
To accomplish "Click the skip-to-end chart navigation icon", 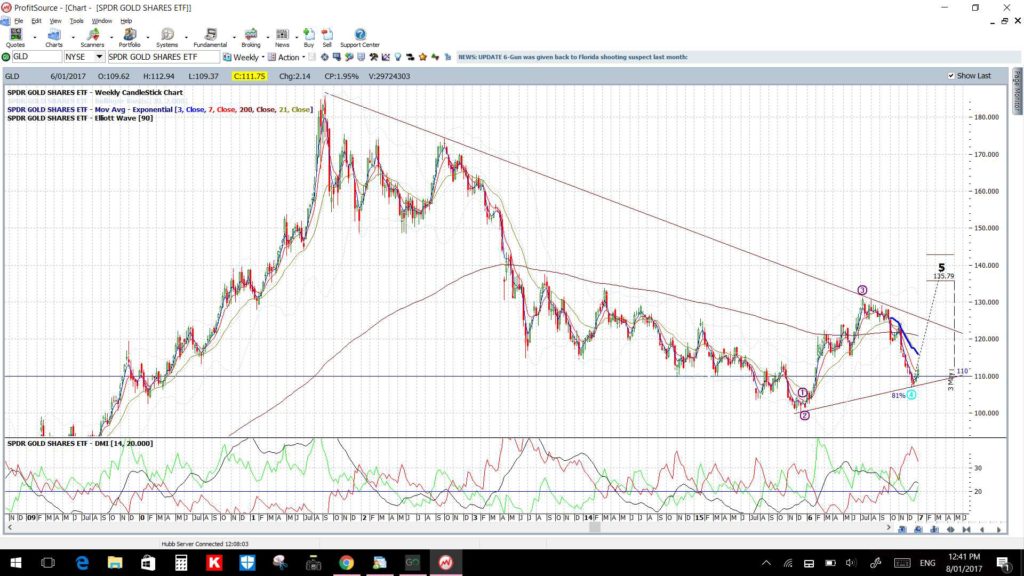I will (x=967, y=530).
